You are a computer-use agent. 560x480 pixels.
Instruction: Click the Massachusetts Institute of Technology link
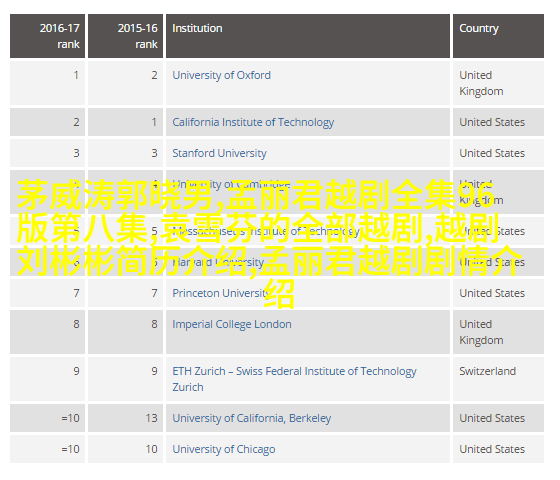click(266, 231)
